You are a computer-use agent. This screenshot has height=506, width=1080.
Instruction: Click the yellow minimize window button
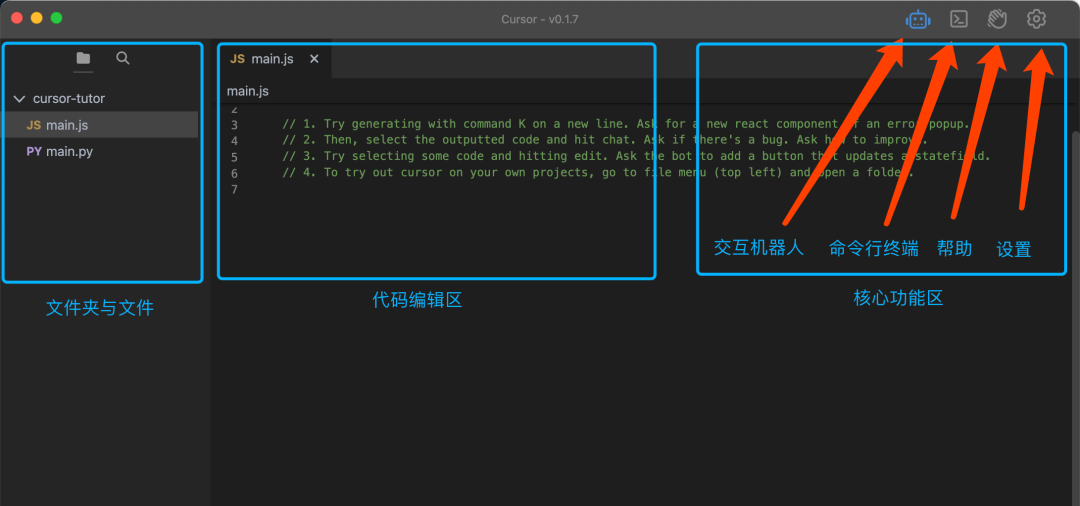pos(37,19)
